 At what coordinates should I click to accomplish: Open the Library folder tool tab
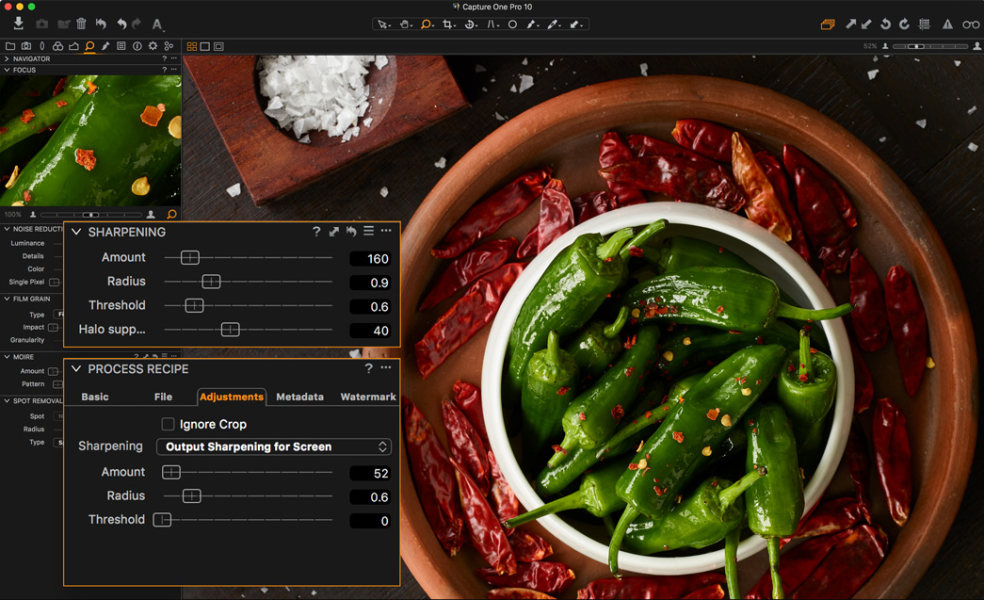10,46
